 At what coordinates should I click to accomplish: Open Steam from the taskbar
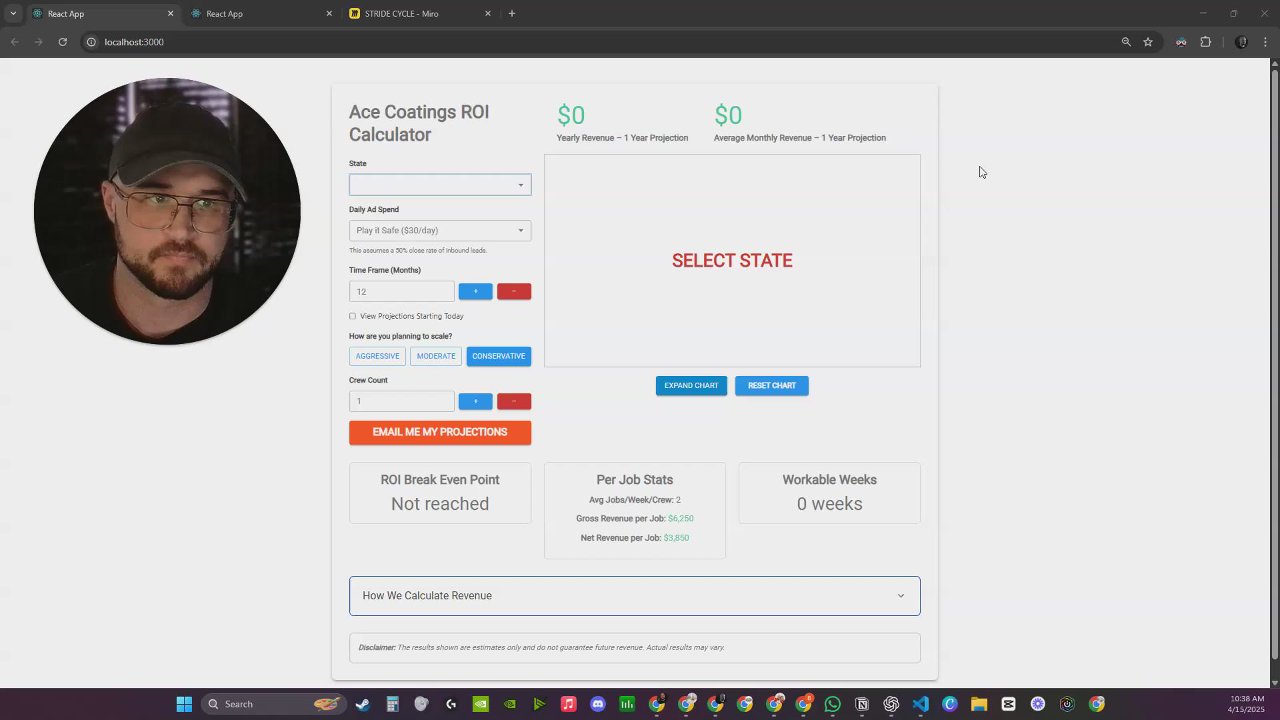coord(362,704)
